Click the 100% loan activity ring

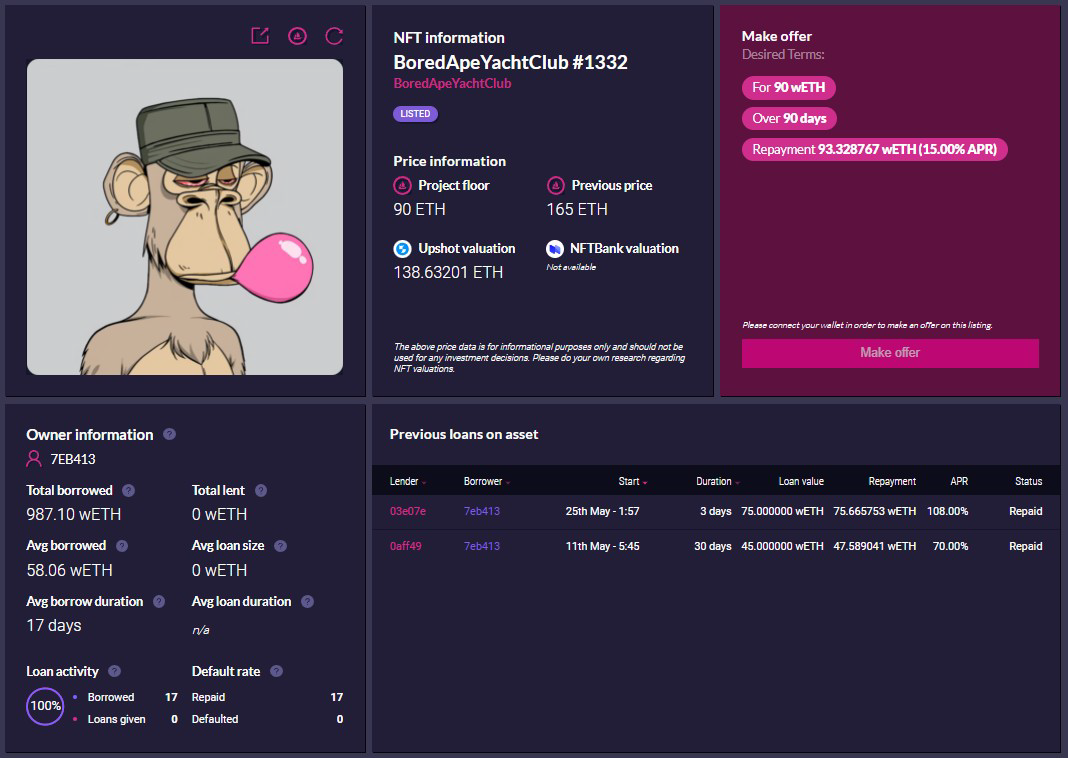45,706
